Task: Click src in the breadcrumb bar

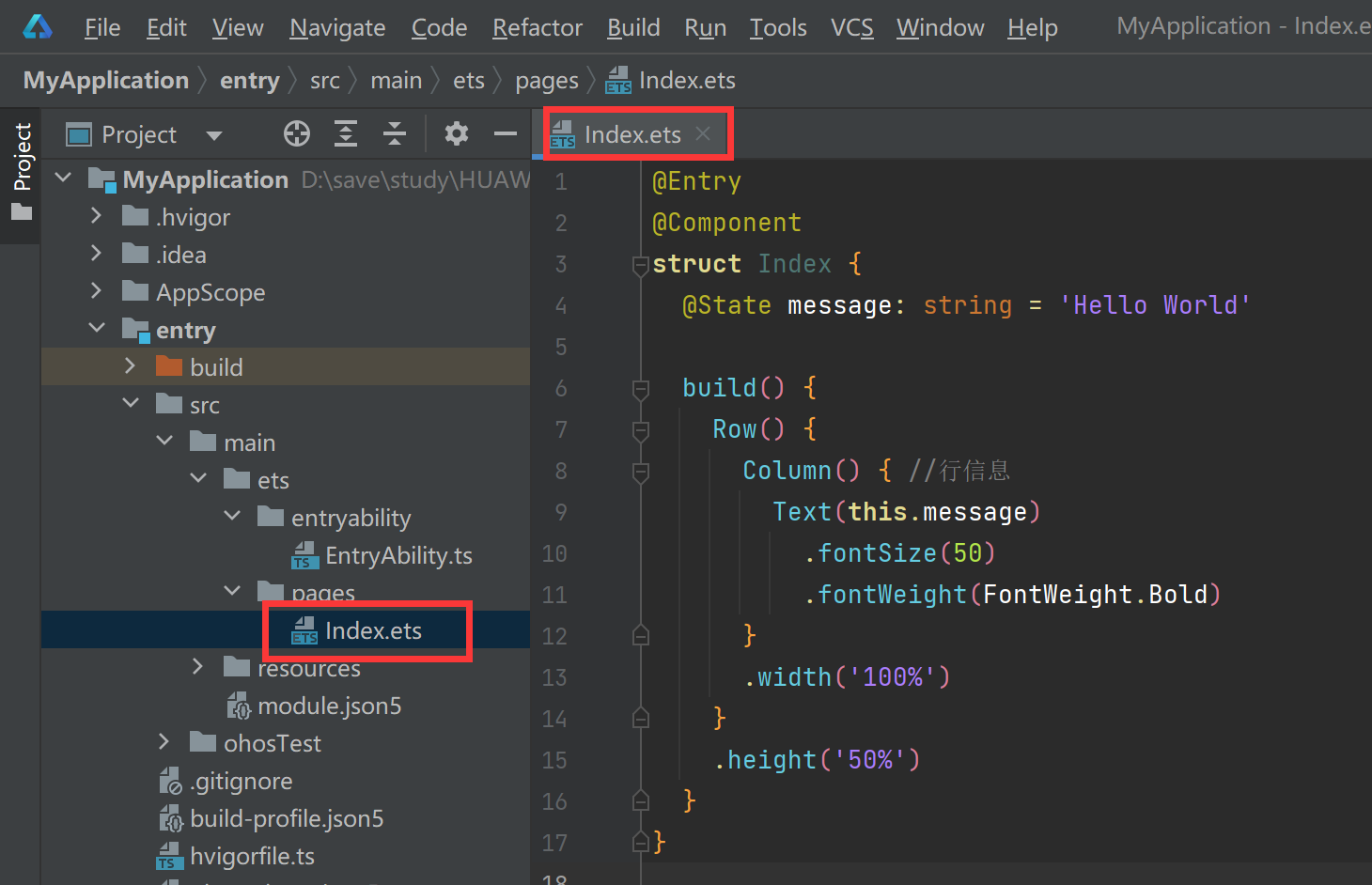Action: pyautogui.click(x=325, y=81)
